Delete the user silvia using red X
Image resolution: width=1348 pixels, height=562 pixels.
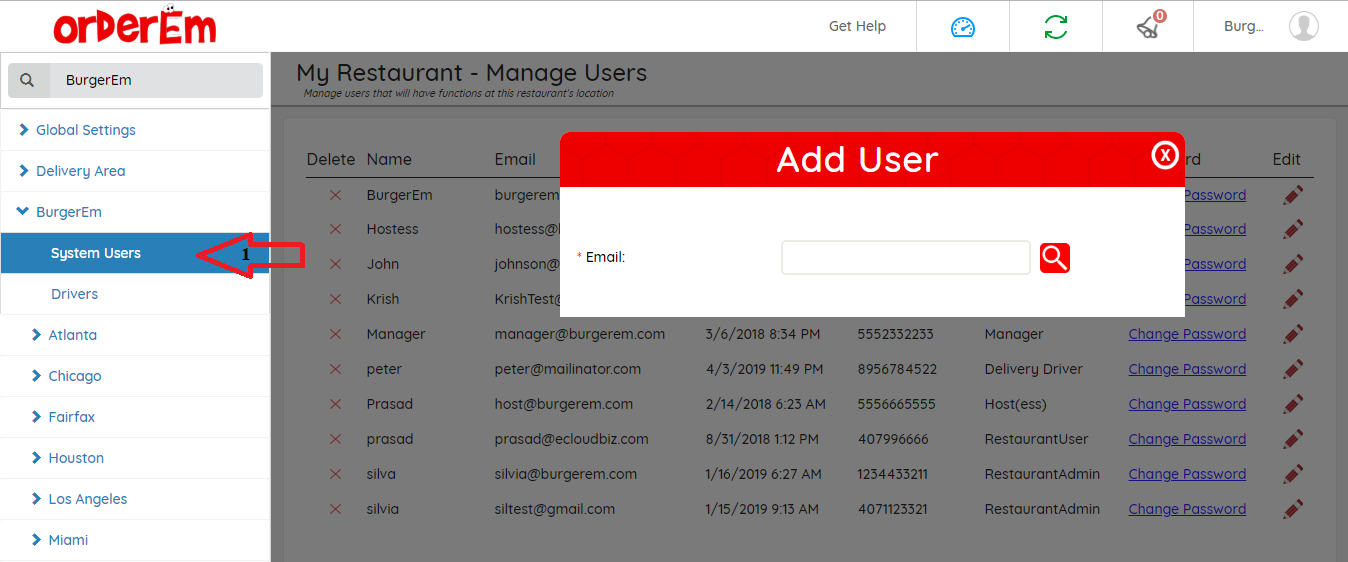pyautogui.click(x=335, y=509)
